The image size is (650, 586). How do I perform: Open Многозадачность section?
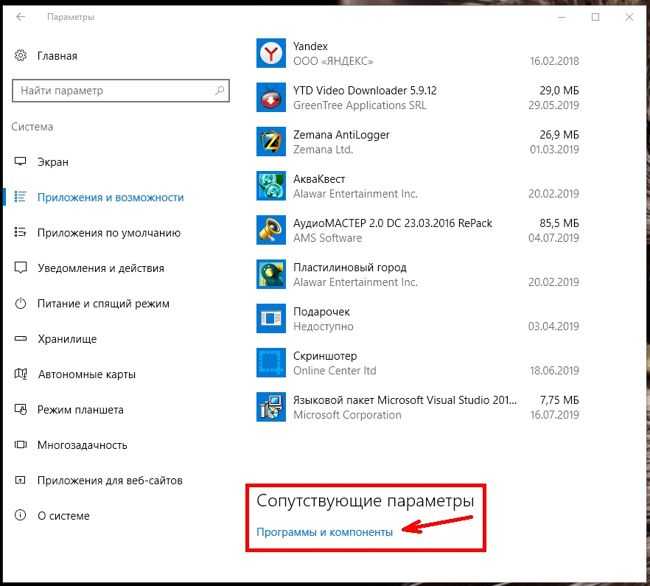(82, 445)
